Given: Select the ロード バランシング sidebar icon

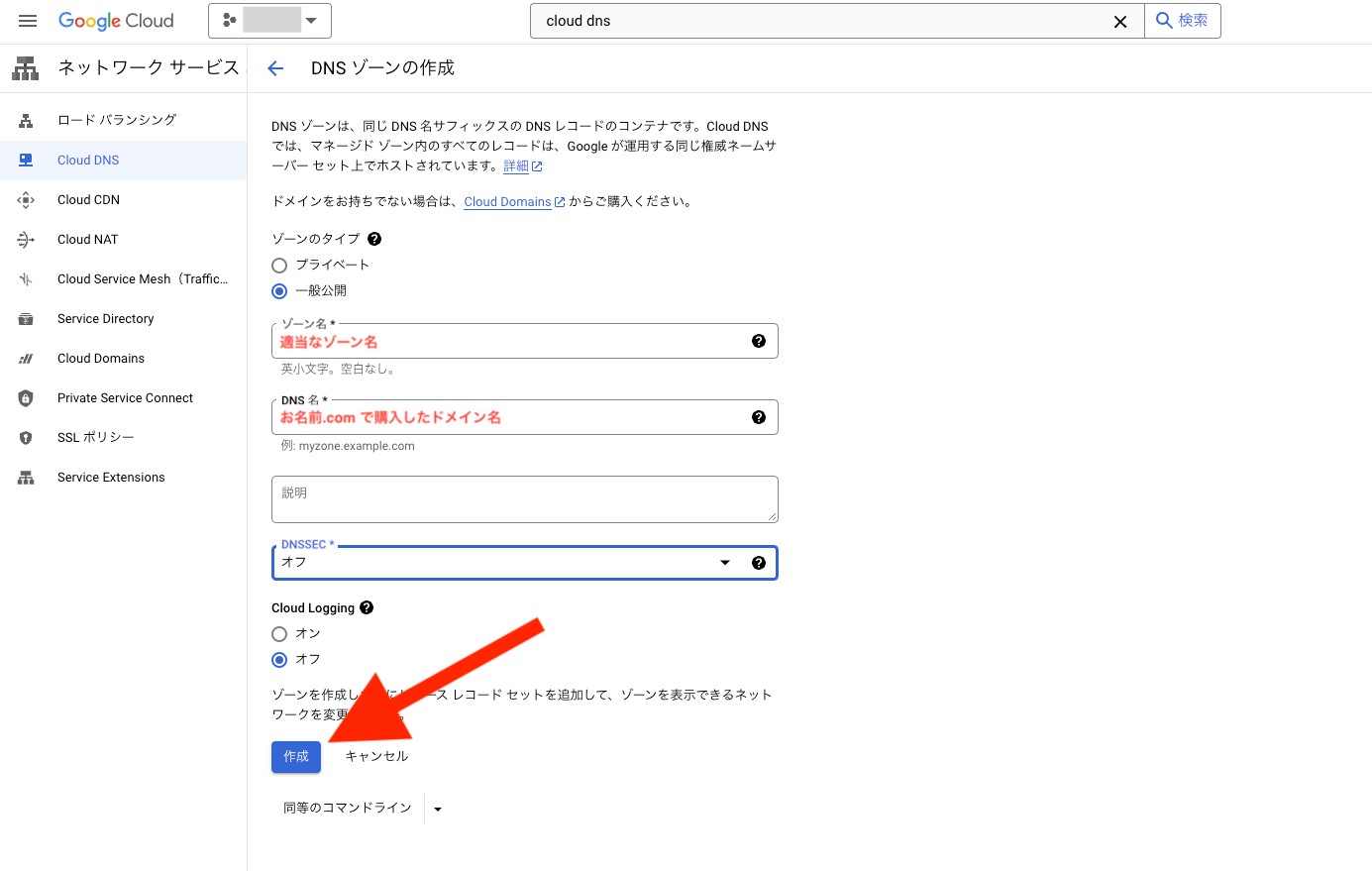Looking at the screenshot, I should [x=25, y=119].
